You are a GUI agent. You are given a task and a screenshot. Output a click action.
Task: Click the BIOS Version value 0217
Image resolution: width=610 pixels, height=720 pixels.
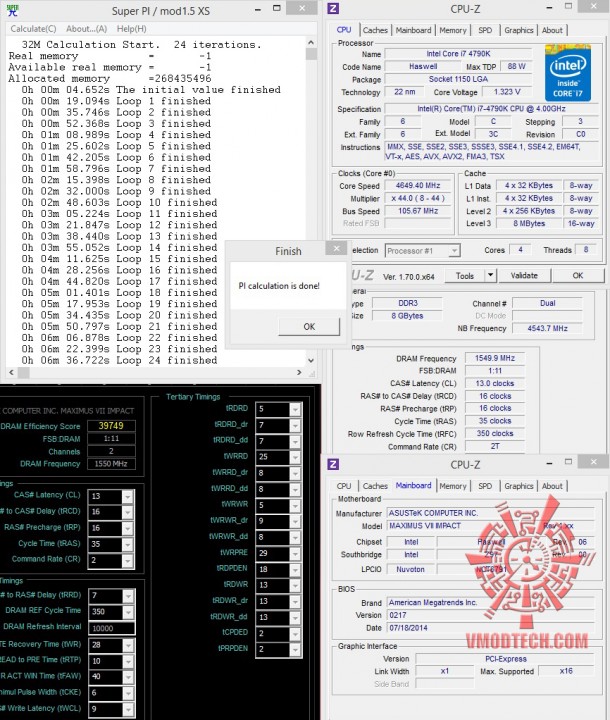491,615
